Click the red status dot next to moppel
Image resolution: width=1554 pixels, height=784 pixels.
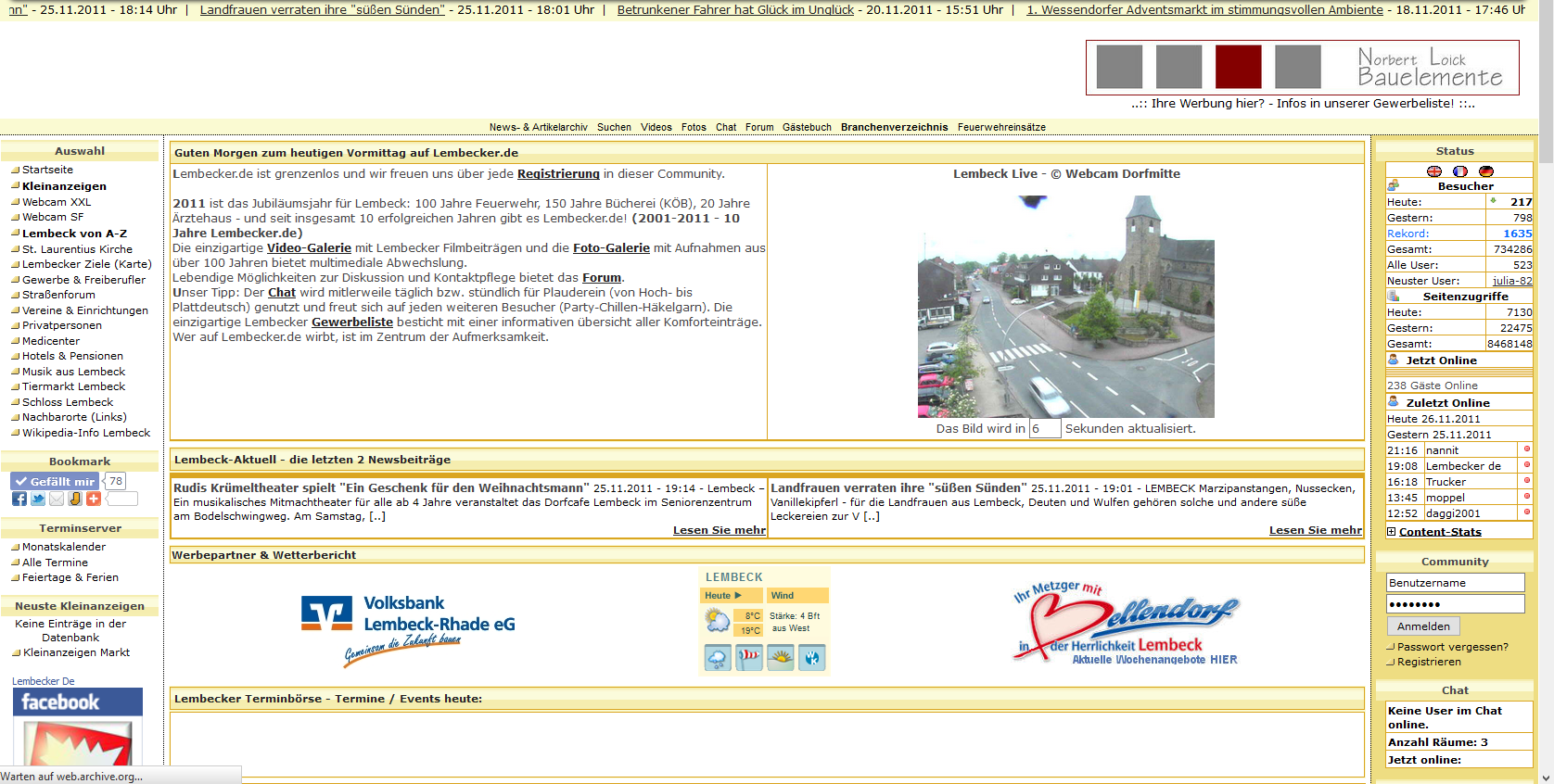tap(1526, 497)
